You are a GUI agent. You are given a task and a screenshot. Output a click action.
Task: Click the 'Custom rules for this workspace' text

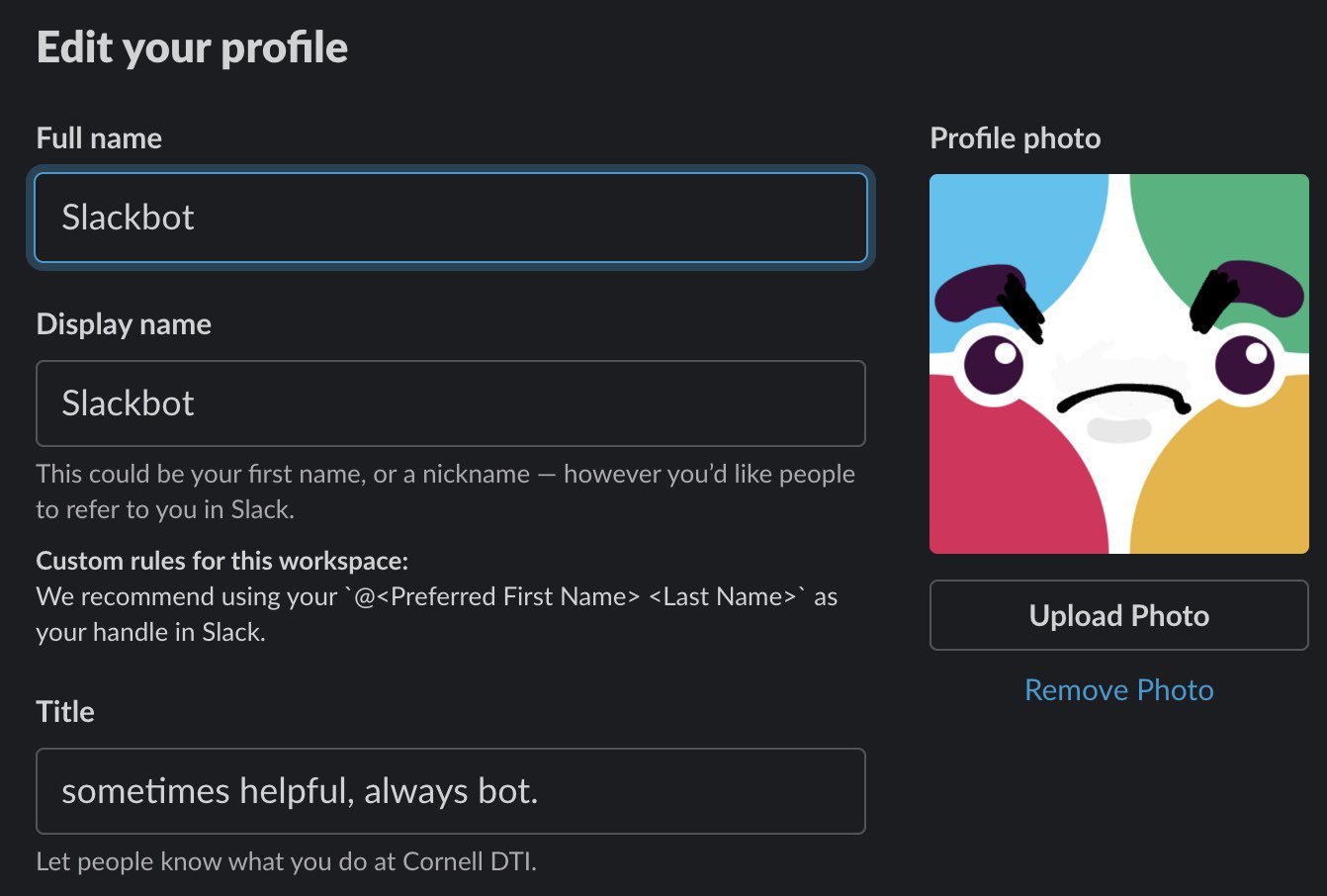[x=222, y=560]
